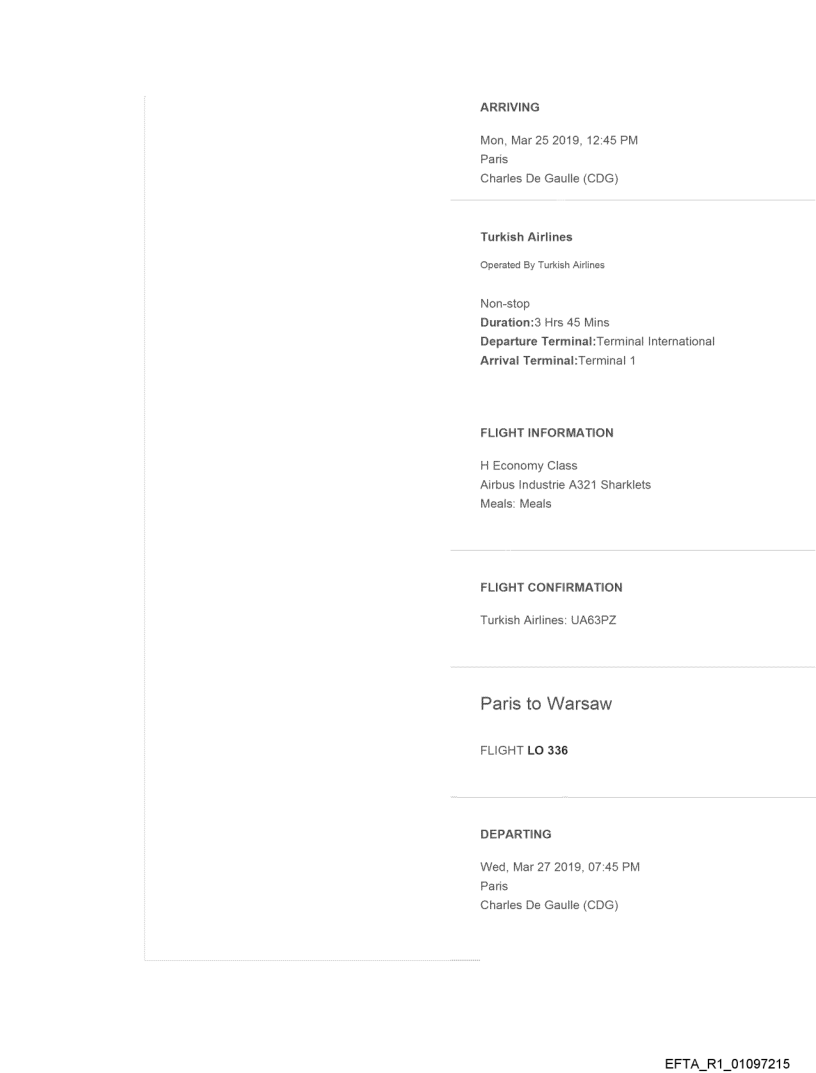This screenshot has width=816, height=1073.
Task: Click the Airbus Industrie A321 Sharklets text
Action: pos(566,485)
